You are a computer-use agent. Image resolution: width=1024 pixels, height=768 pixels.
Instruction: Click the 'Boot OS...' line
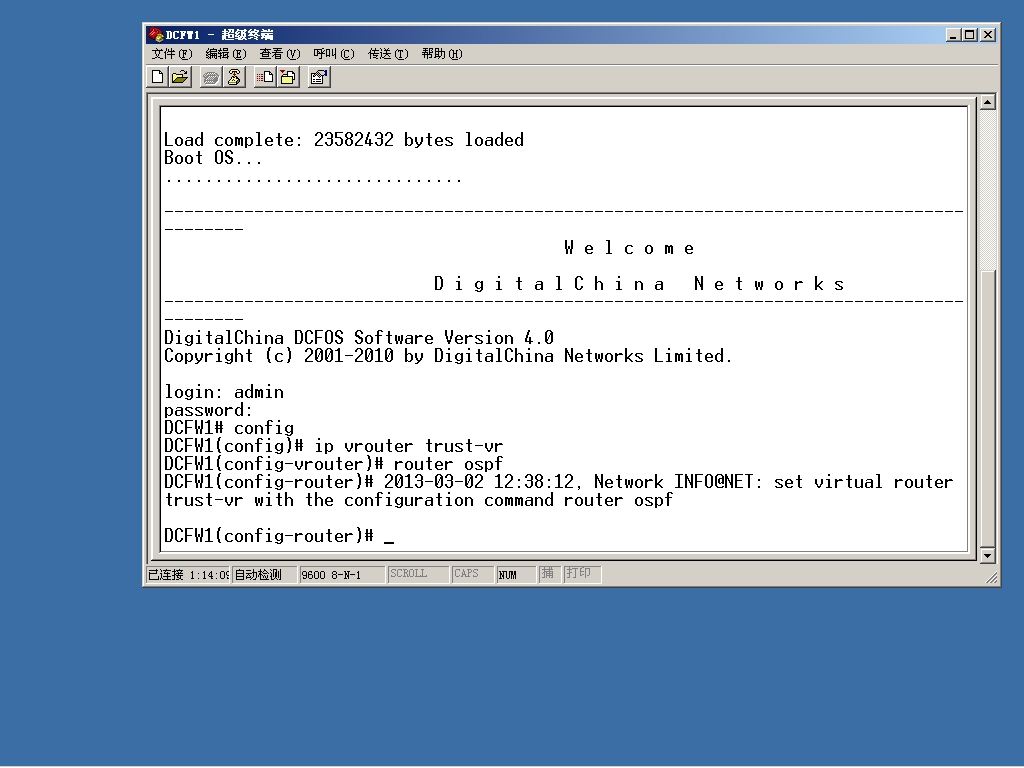213,158
